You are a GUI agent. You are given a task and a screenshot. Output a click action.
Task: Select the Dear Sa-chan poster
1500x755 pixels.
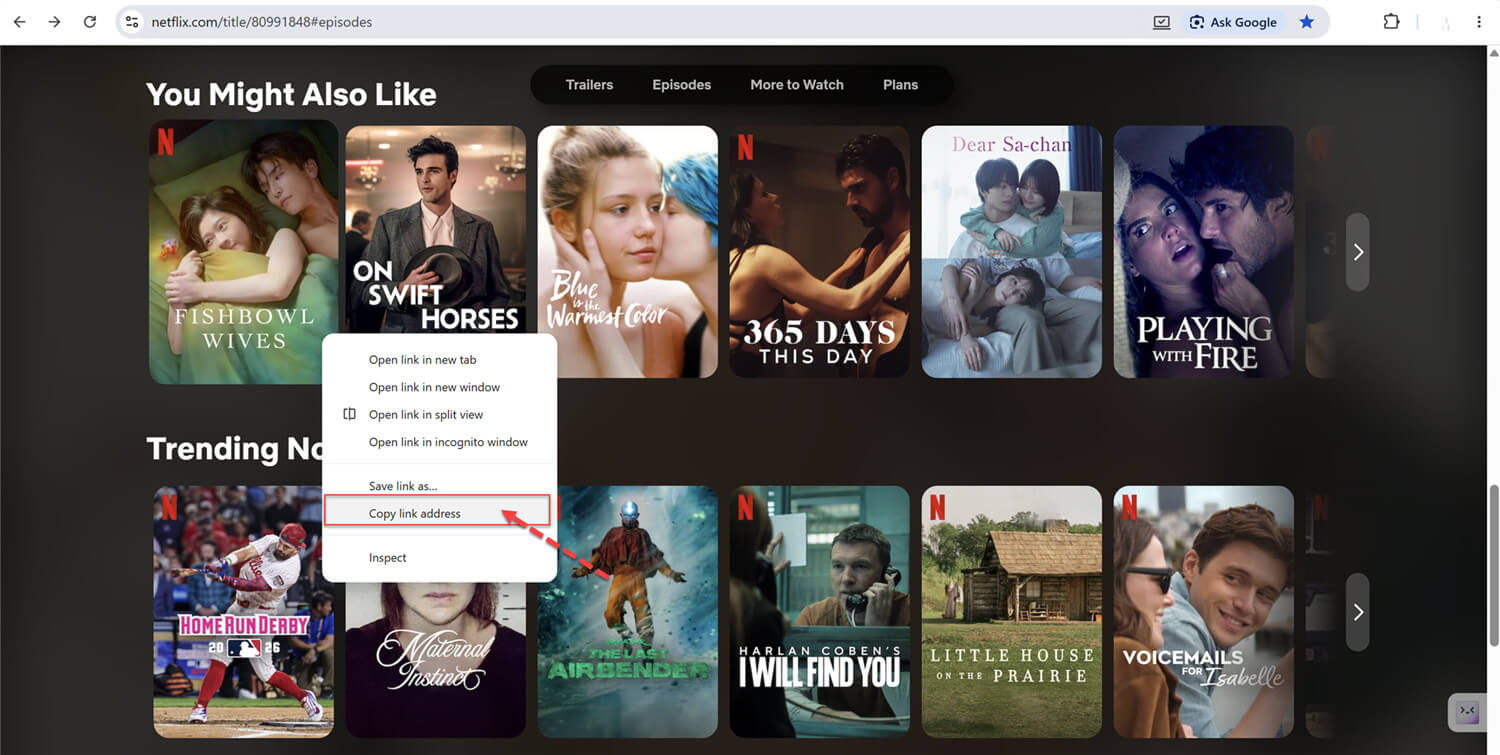click(x=1012, y=252)
